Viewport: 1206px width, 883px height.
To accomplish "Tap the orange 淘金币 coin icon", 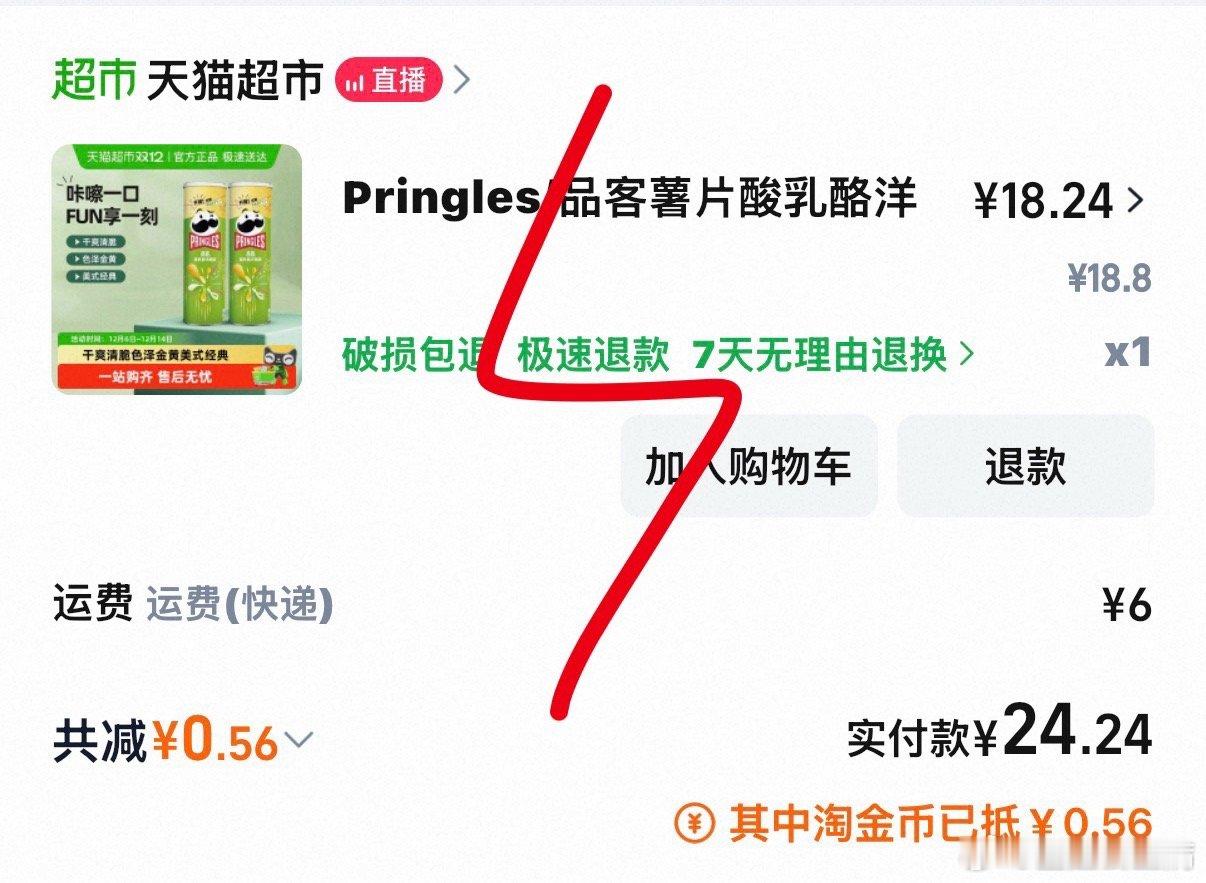I will [694, 822].
